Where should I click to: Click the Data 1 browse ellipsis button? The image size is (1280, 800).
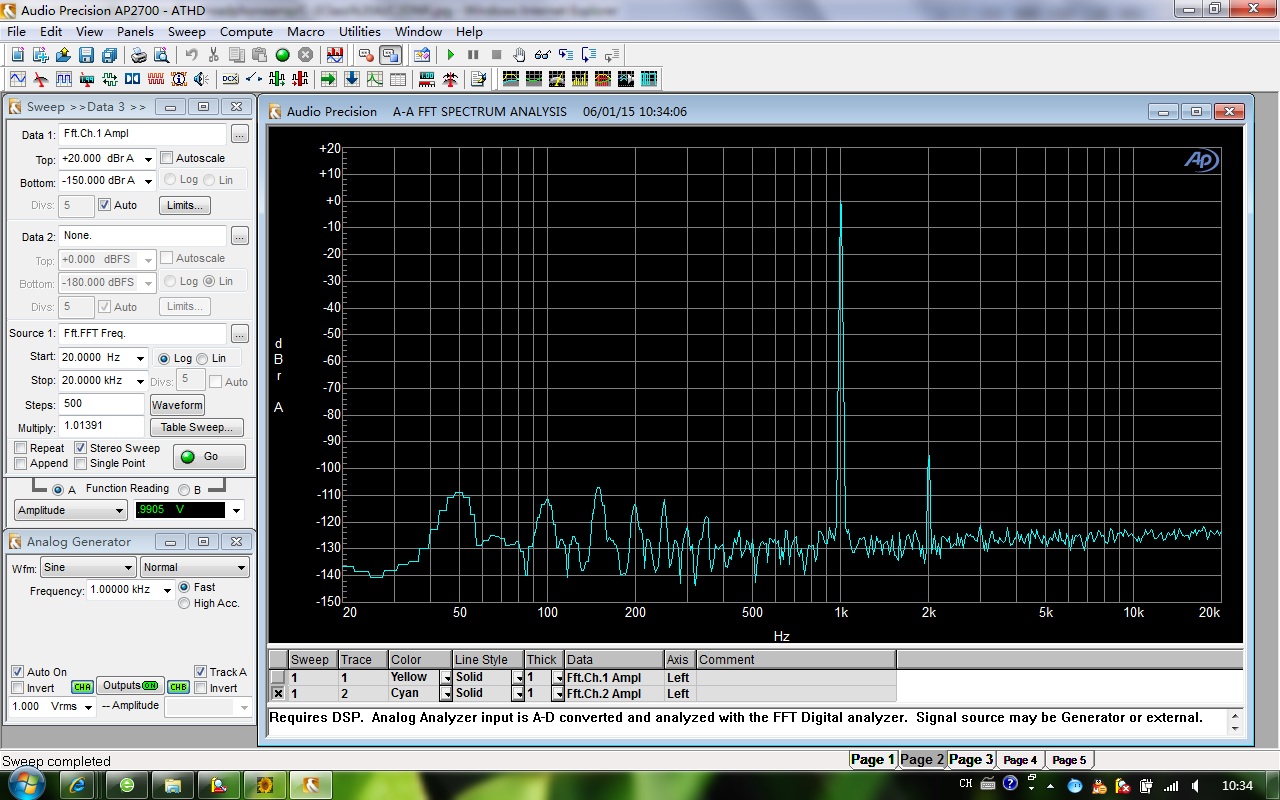239,134
